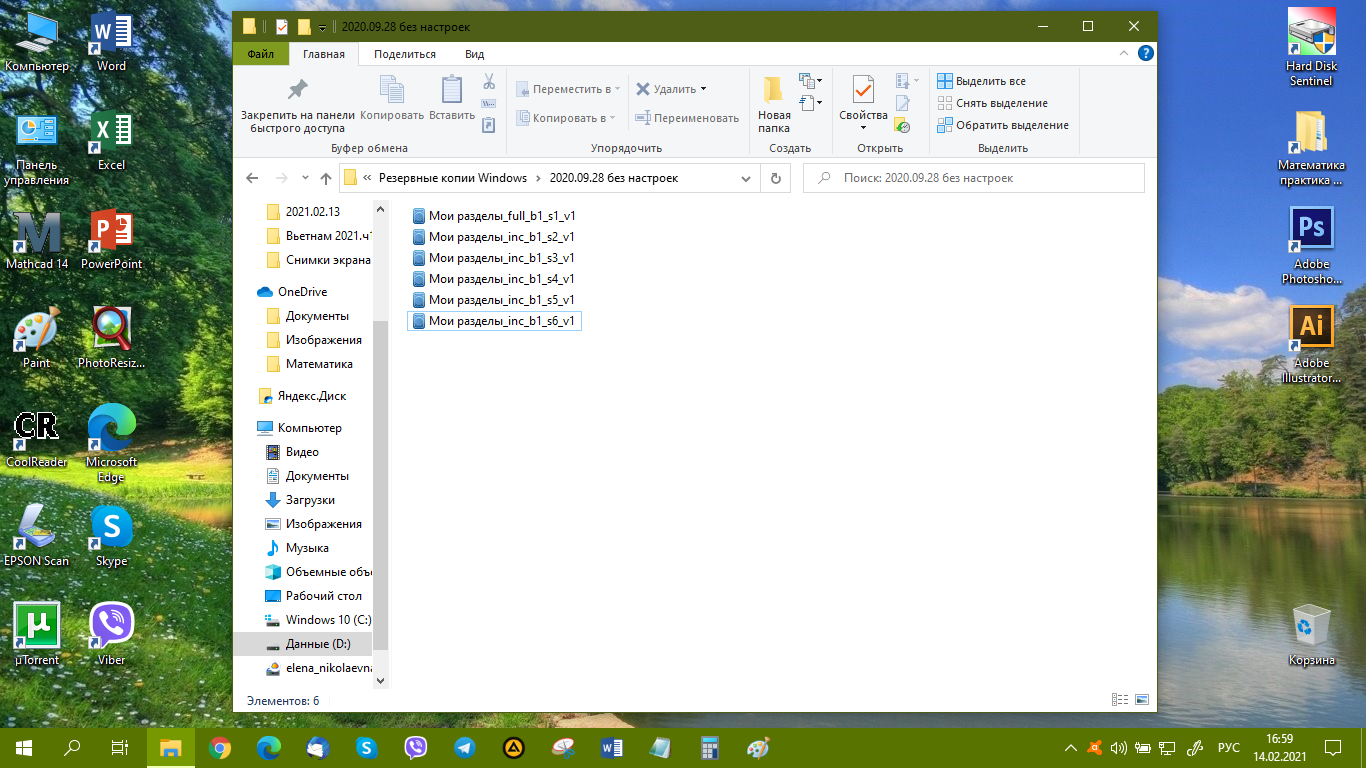Screen dimensions: 1366x768
Task: Open Копировать в dropdown
Action: 567,118
